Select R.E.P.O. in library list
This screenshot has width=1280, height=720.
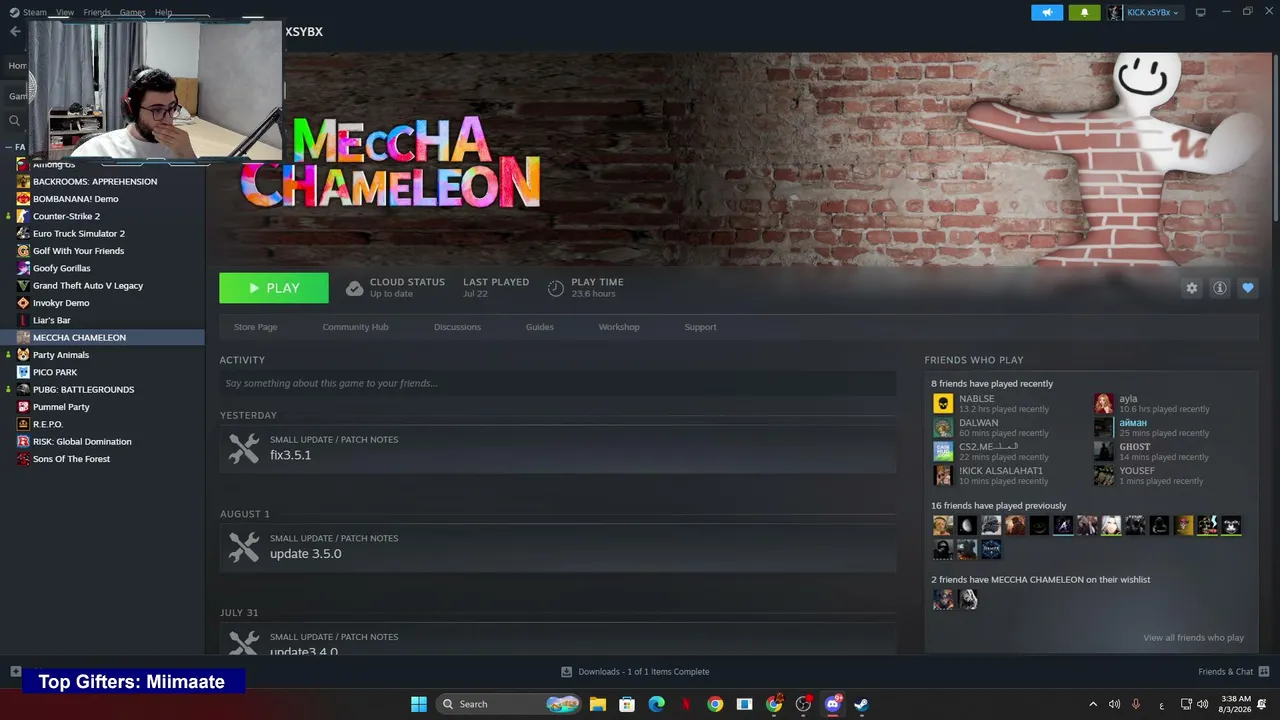tap(48, 424)
